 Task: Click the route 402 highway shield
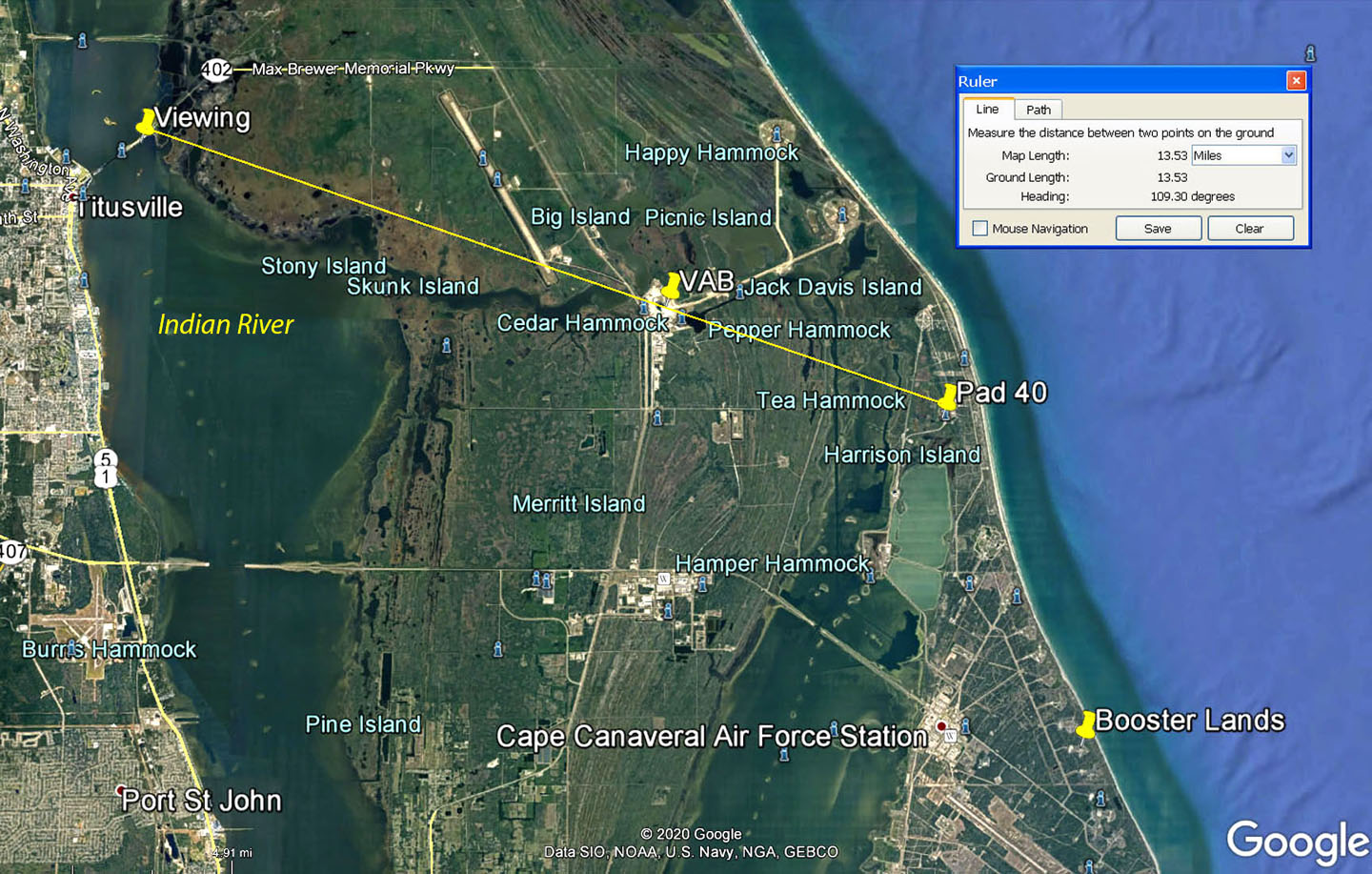pos(216,70)
